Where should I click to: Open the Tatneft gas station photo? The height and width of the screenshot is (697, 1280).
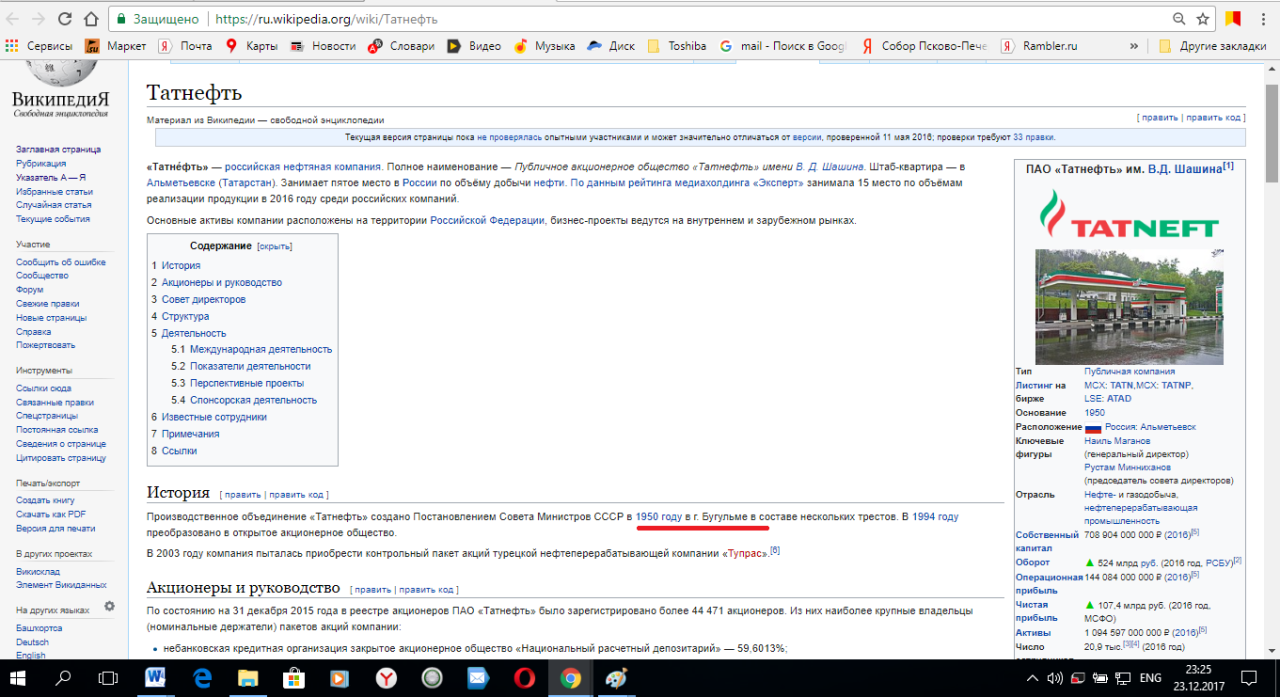pyautogui.click(x=1129, y=306)
